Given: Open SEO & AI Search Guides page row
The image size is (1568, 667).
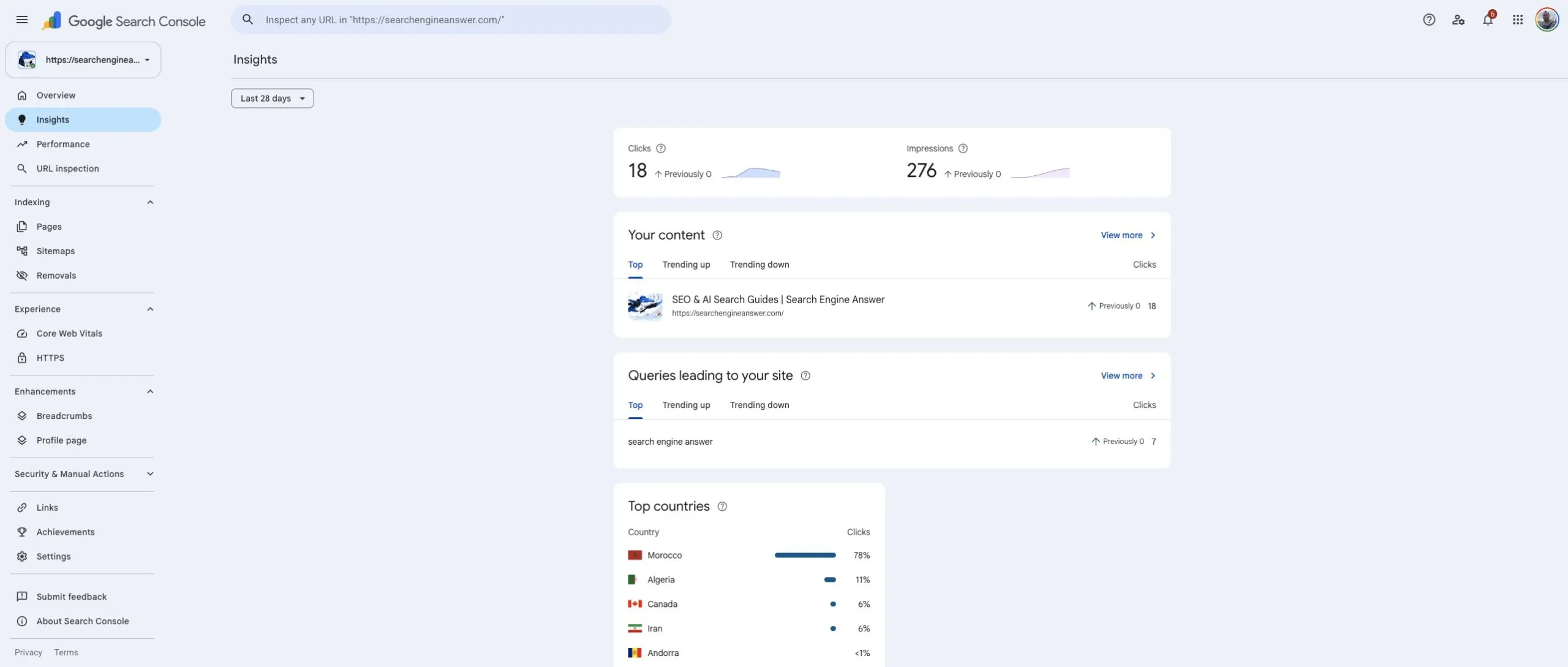Looking at the screenshot, I should (x=892, y=306).
